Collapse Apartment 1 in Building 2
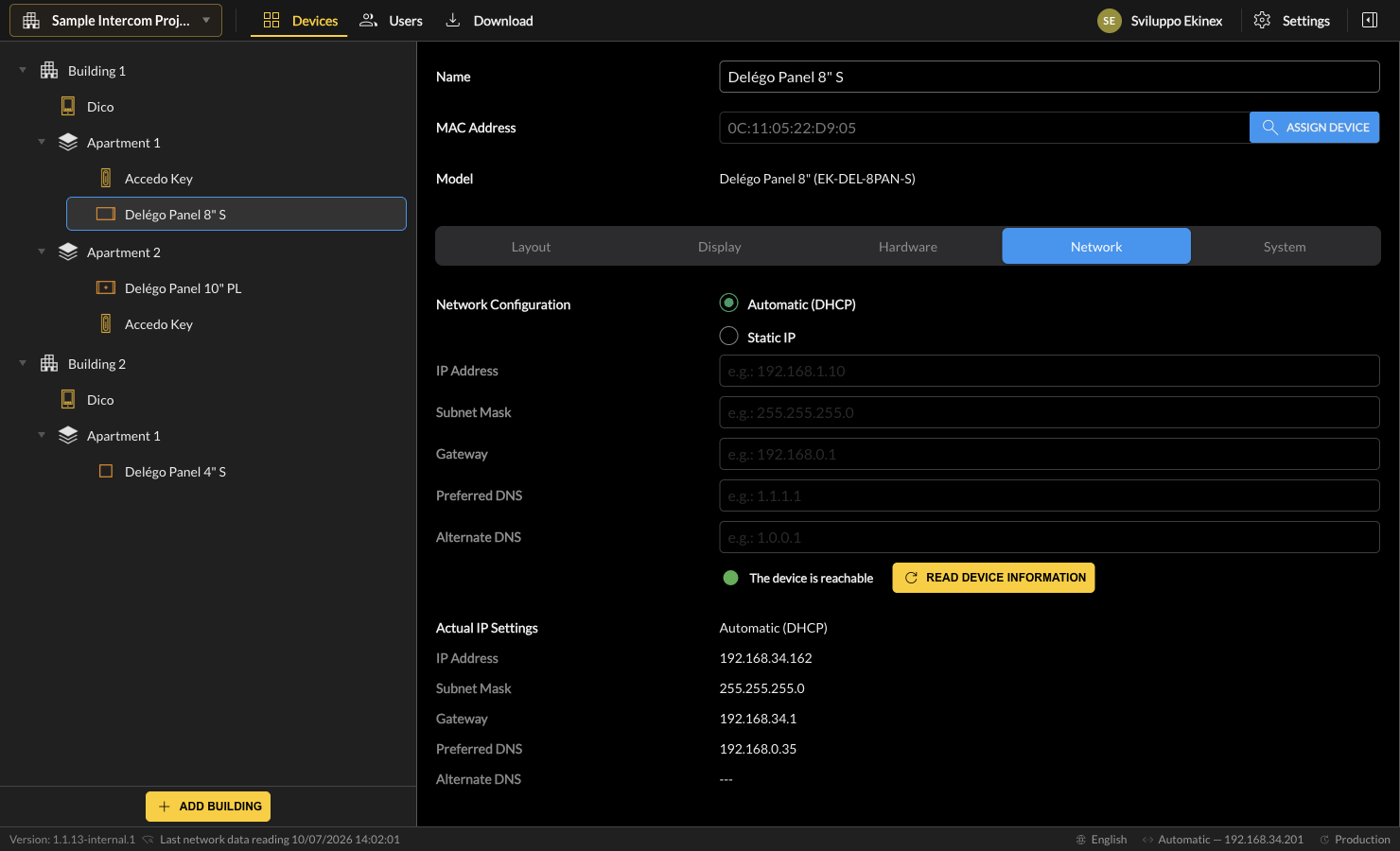Image resolution: width=1400 pixels, height=851 pixels. pos(42,435)
